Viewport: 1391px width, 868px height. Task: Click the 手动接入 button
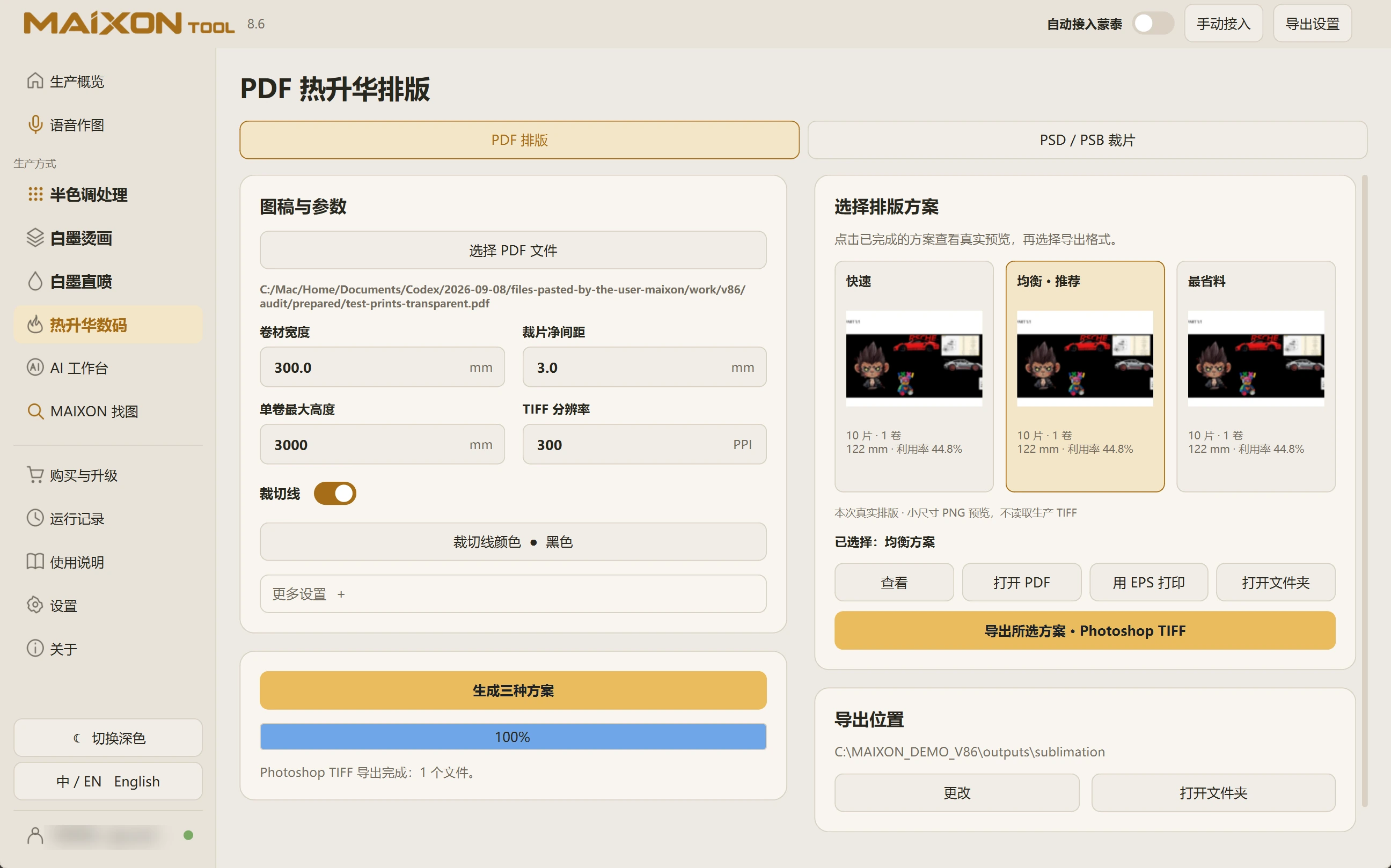(x=1224, y=24)
